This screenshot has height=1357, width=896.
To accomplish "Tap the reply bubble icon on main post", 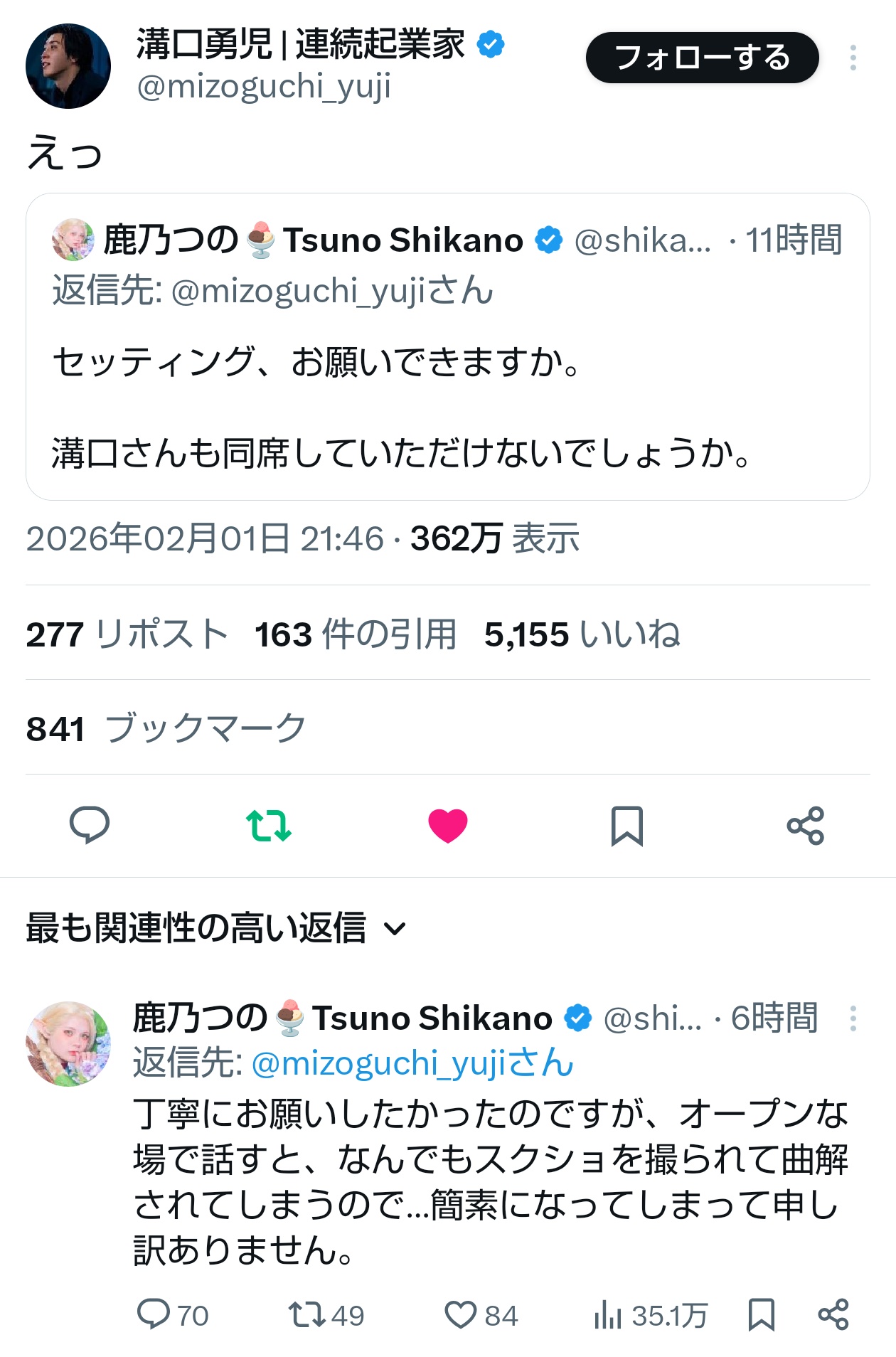I will click(x=90, y=825).
